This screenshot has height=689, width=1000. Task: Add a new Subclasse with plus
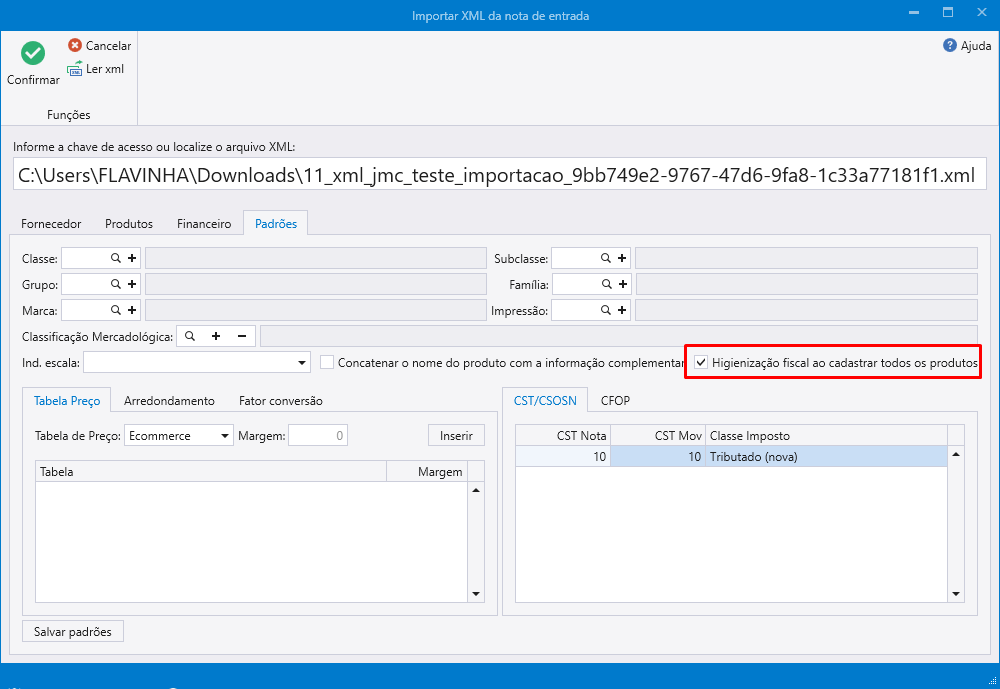pos(622,258)
